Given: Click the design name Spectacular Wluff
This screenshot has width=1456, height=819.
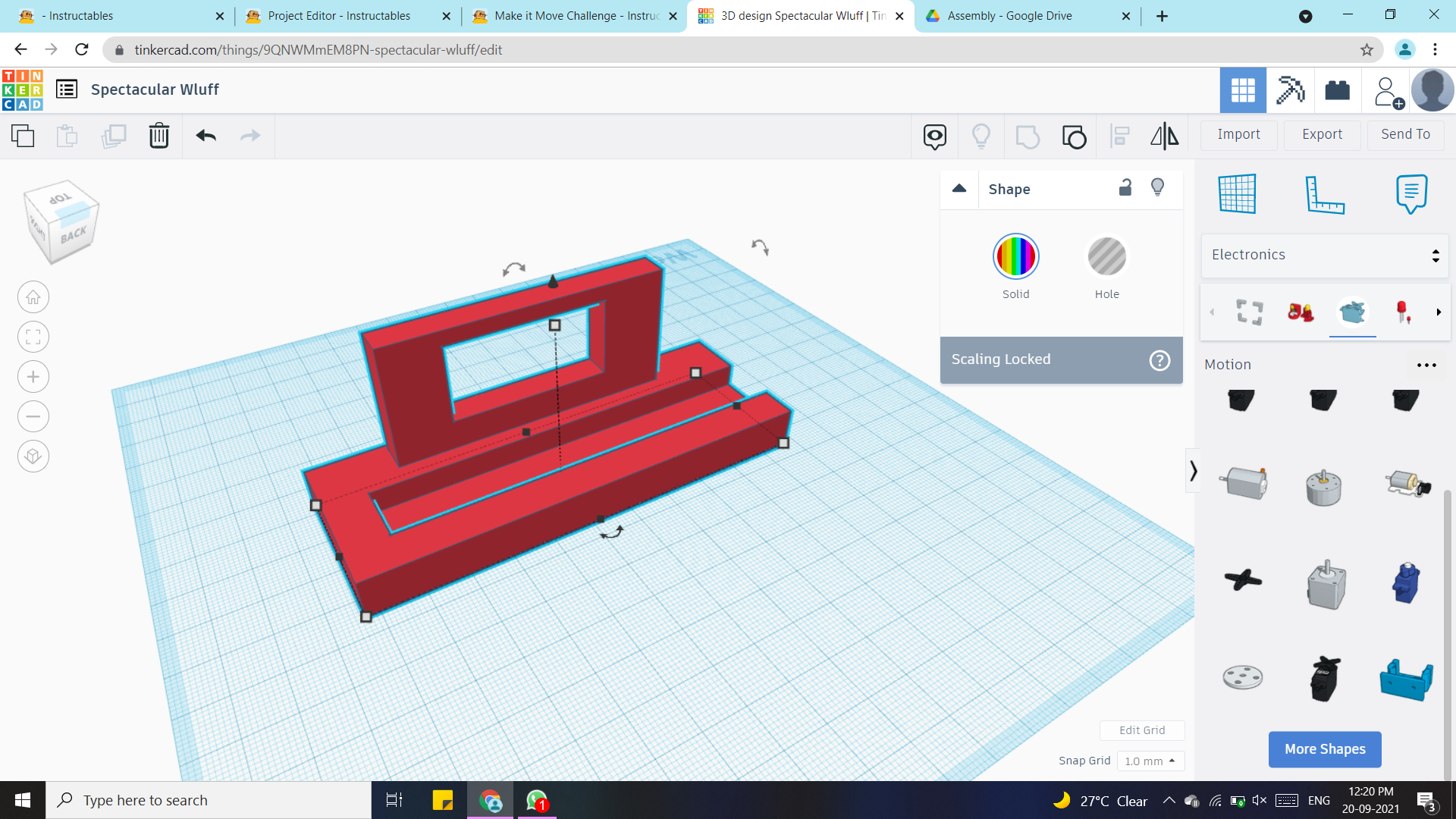Looking at the screenshot, I should 155,89.
